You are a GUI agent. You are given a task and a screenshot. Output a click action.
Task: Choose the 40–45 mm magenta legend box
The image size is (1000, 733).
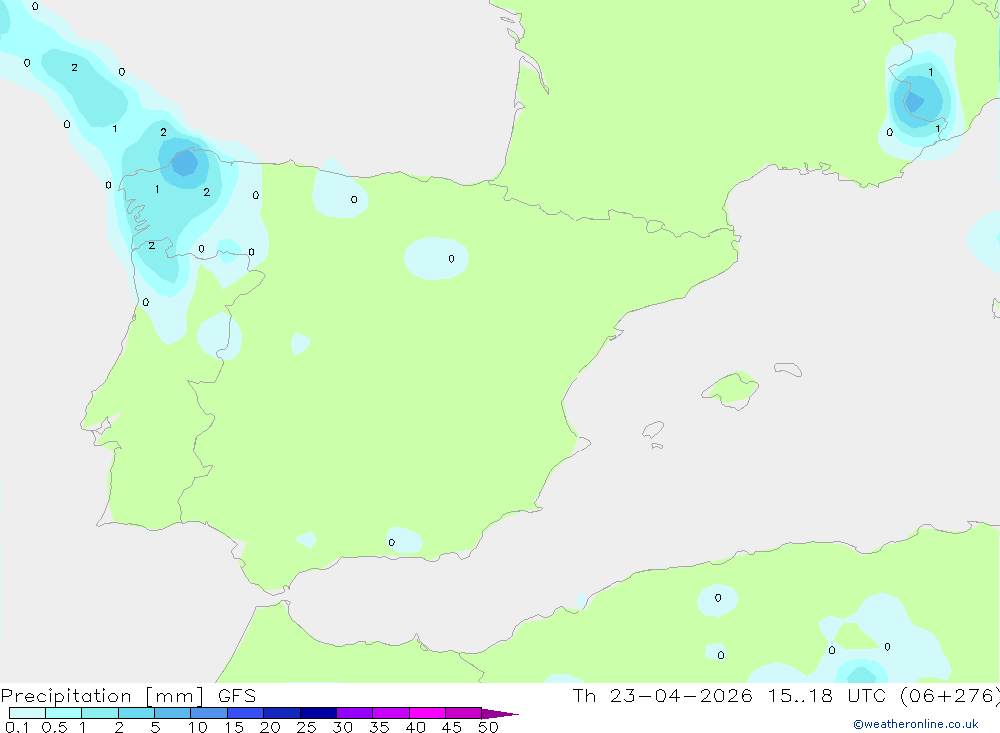427,713
